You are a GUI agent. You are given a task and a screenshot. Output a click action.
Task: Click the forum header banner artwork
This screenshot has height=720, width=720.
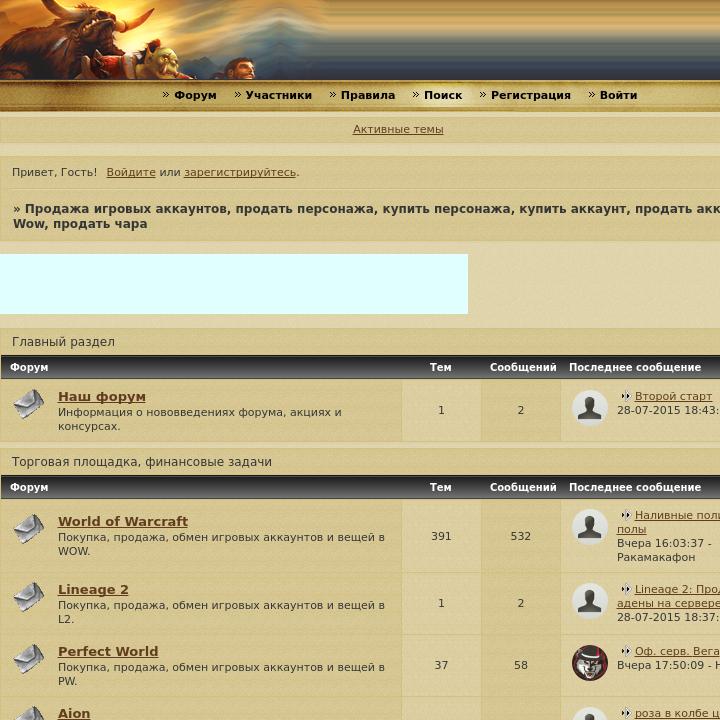(x=360, y=39)
